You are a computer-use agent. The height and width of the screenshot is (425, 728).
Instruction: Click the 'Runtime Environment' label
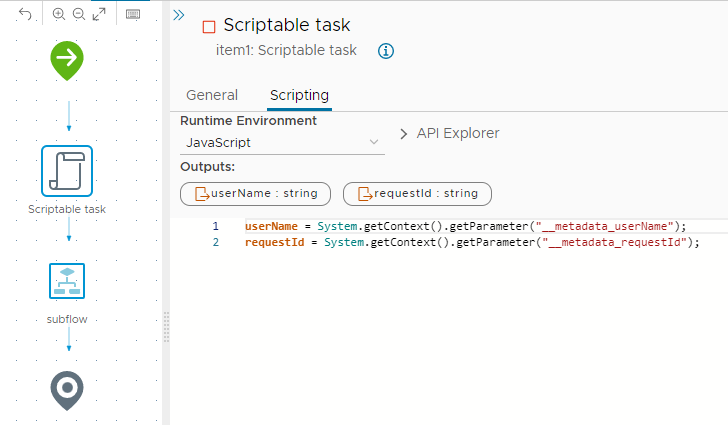tap(248, 121)
